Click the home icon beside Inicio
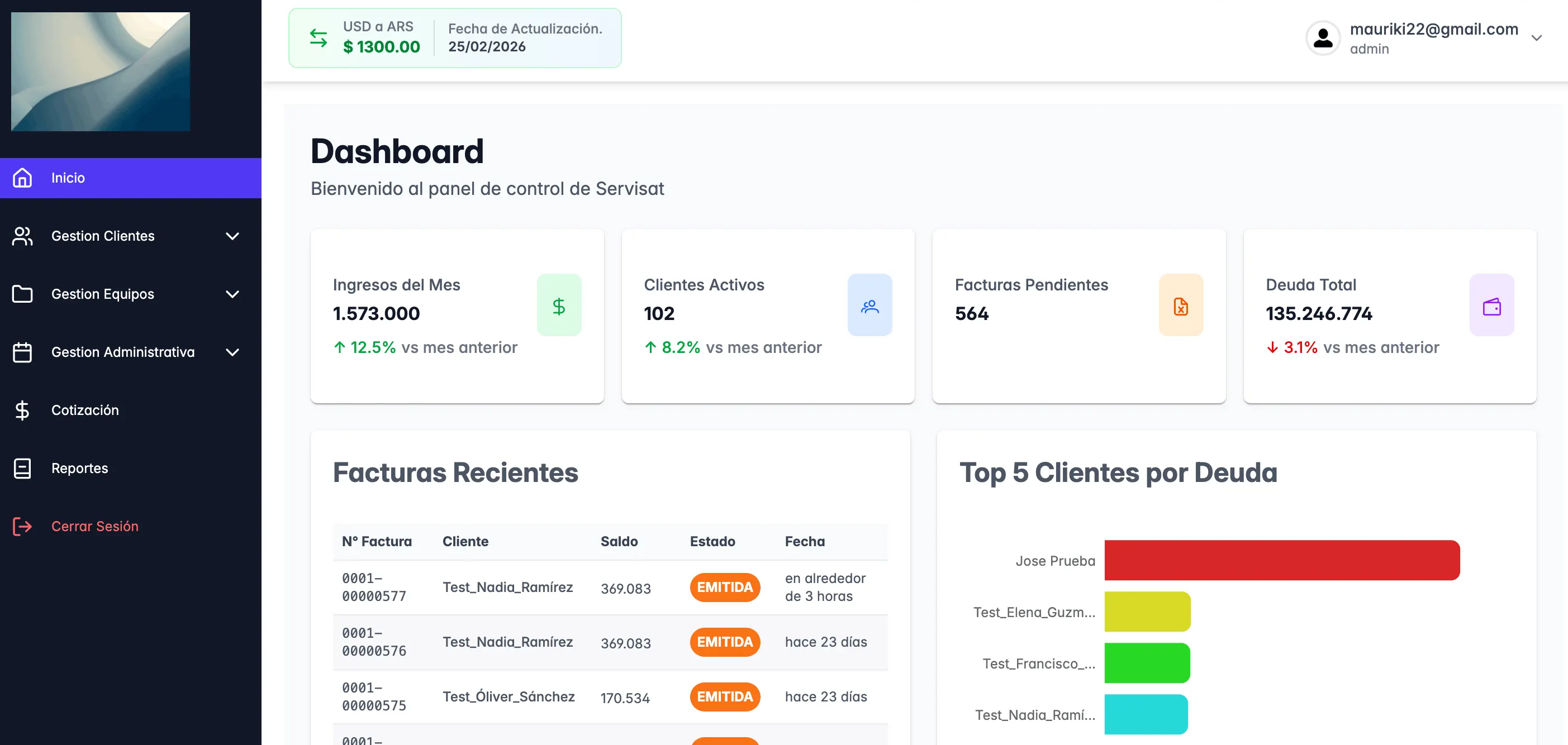This screenshot has height=745, width=1568. coord(22,178)
